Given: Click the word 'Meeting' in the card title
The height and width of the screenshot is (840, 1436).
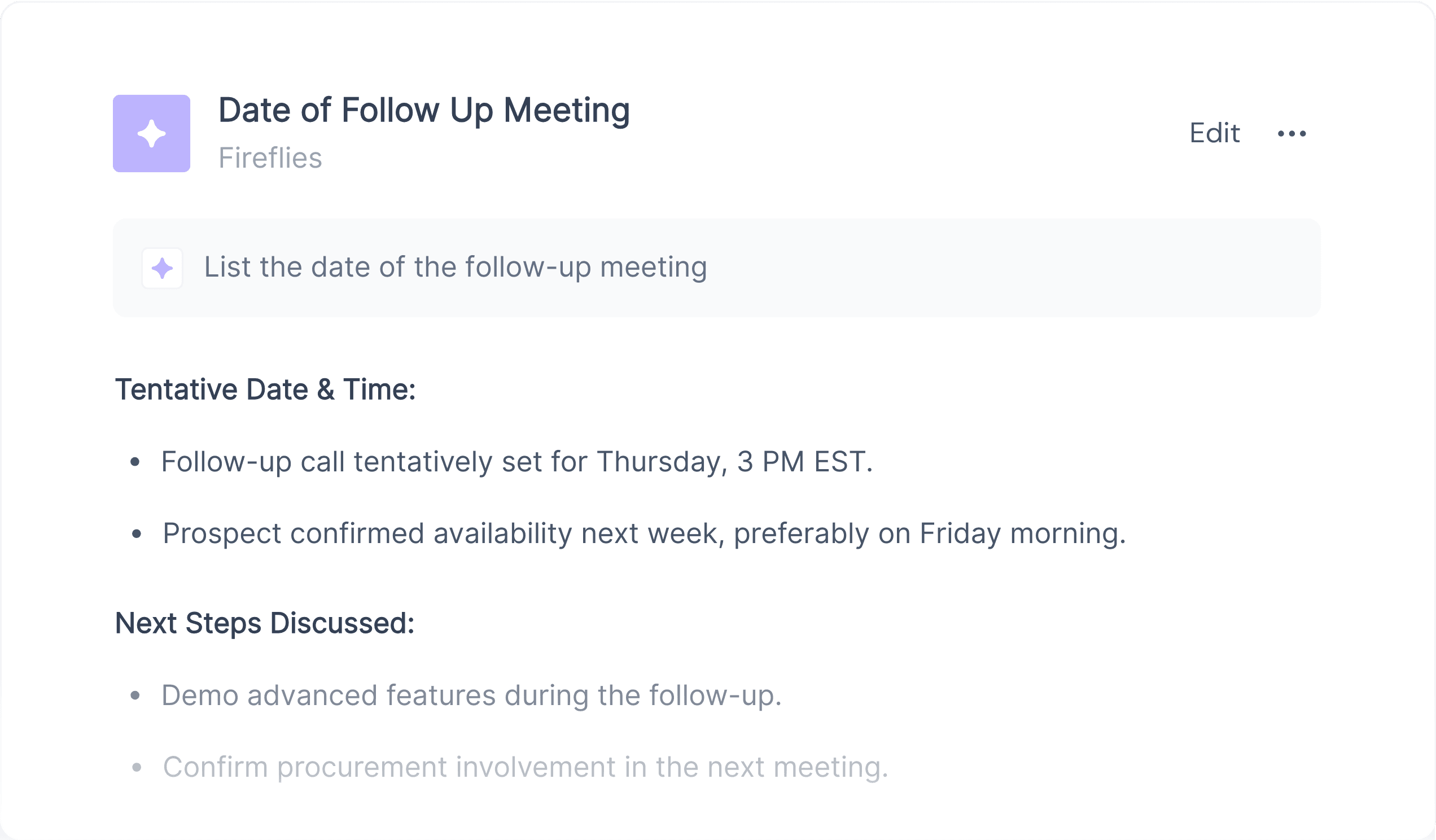Looking at the screenshot, I should click(x=566, y=111).
